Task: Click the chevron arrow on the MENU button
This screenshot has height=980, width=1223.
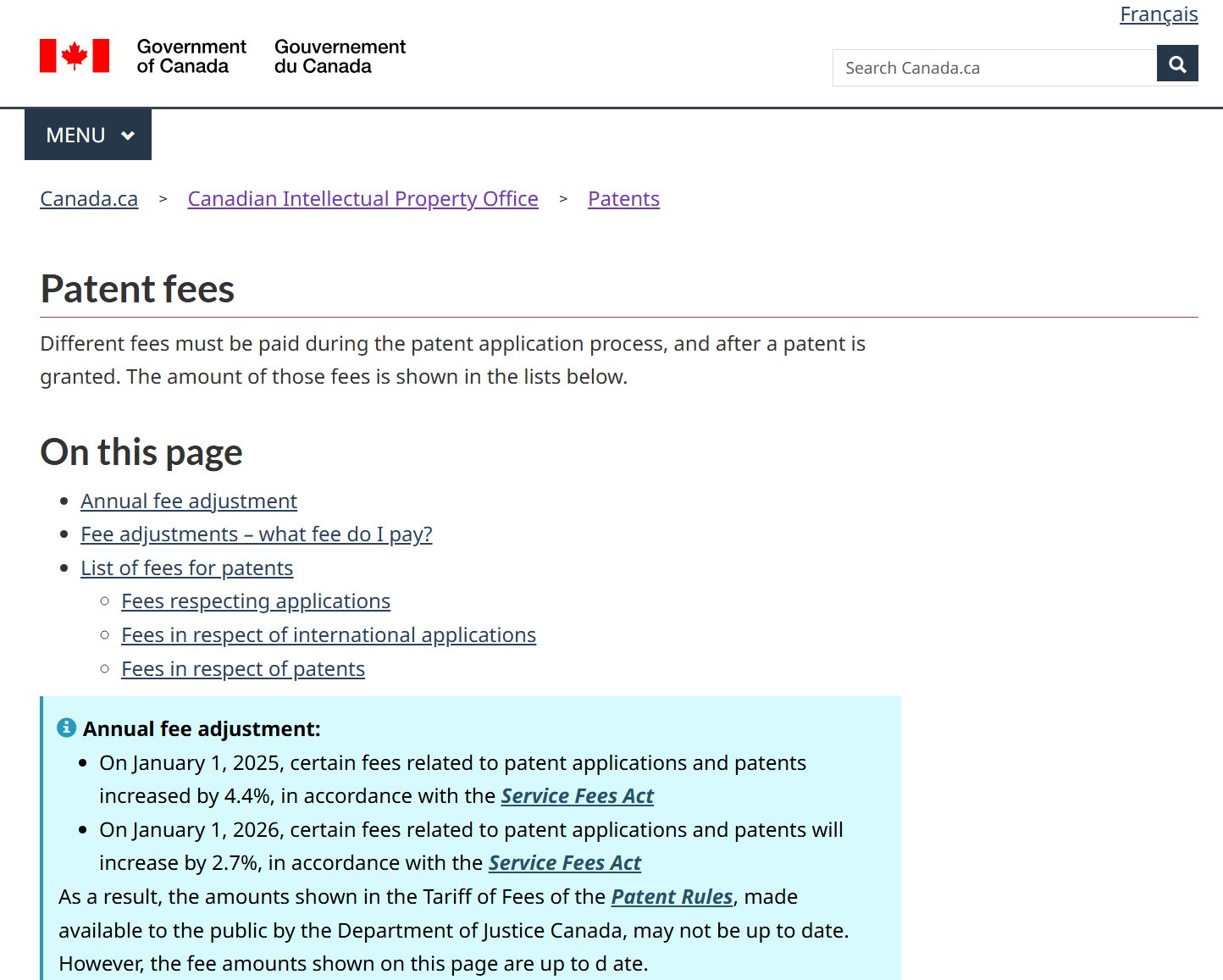Action: (x=128, y=136)
